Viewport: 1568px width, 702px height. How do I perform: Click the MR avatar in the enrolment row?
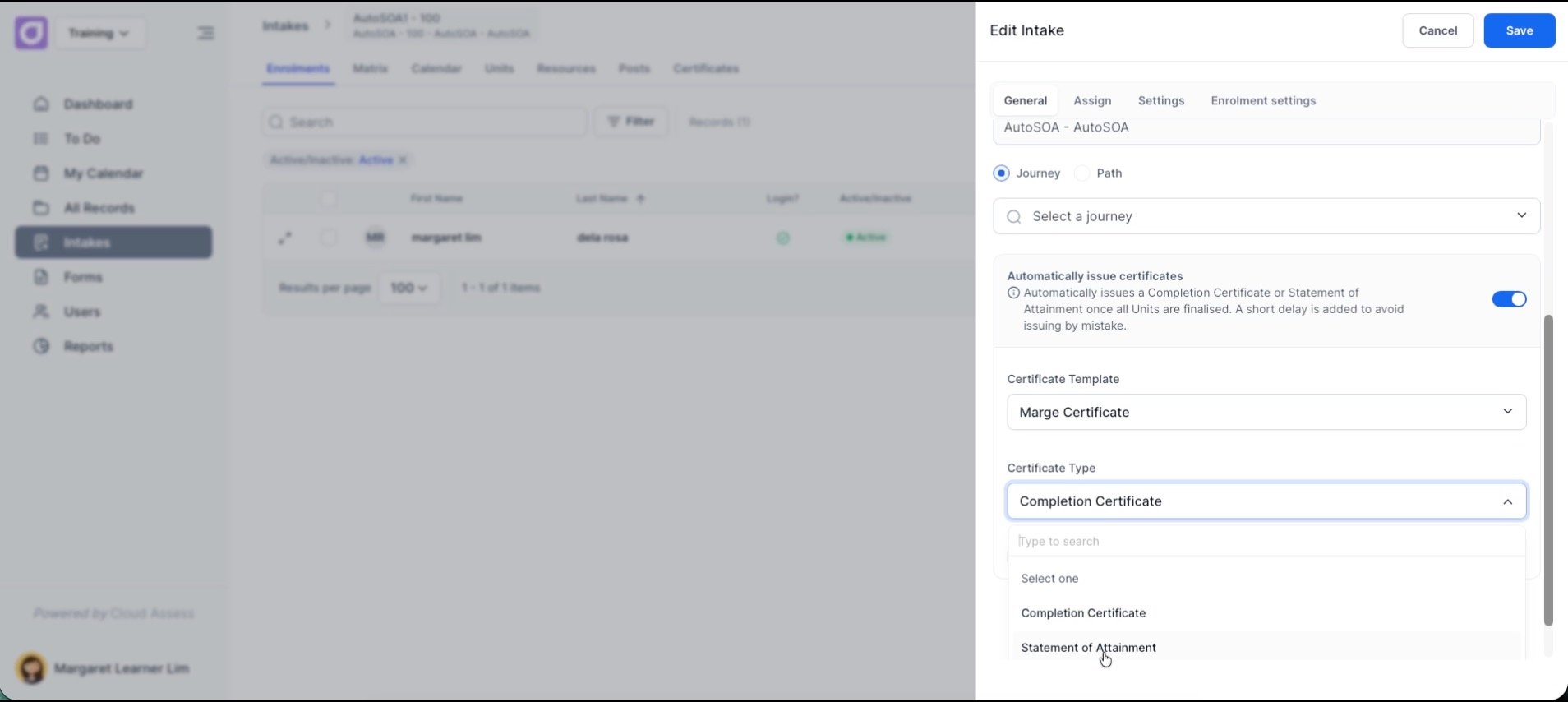pos(375,238)
